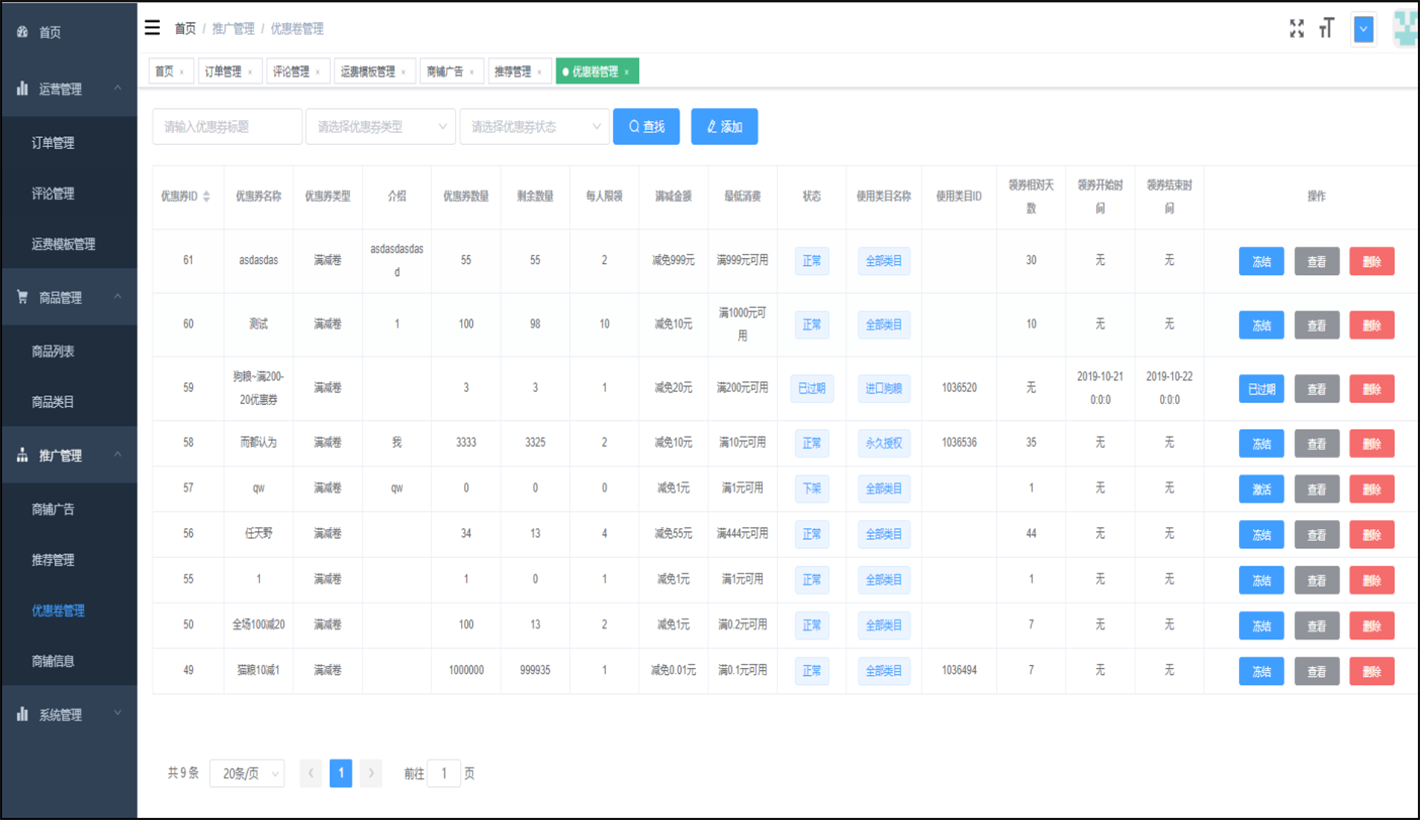
Task: Click the user avatar in top-right
Action: (x=1407, y=28)
